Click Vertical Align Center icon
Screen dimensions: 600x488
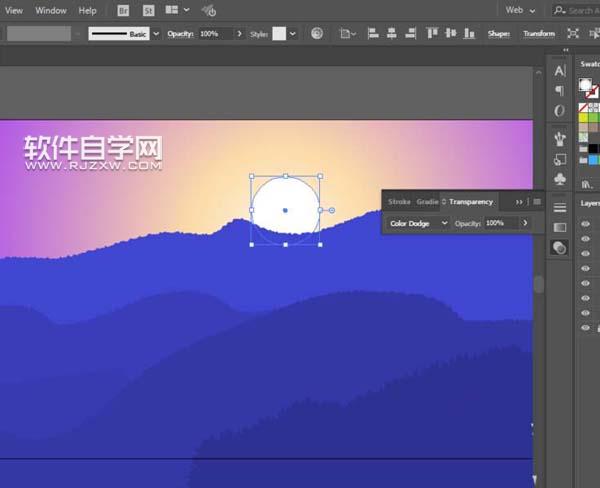[x=451, y=34]
